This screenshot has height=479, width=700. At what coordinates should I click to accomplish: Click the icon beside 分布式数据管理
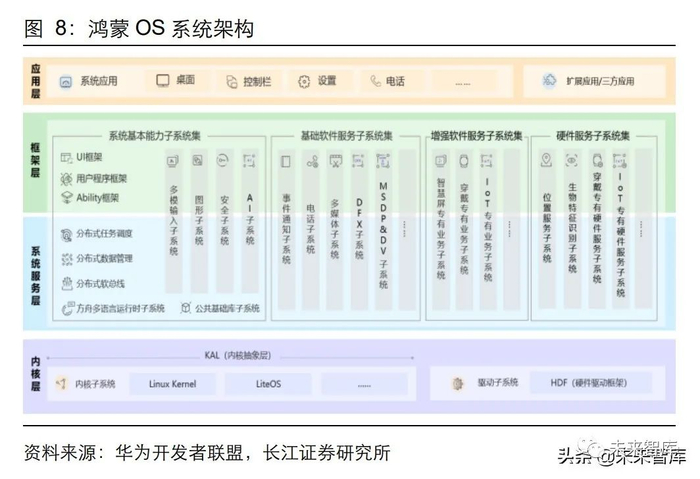[x=67, y=259]
